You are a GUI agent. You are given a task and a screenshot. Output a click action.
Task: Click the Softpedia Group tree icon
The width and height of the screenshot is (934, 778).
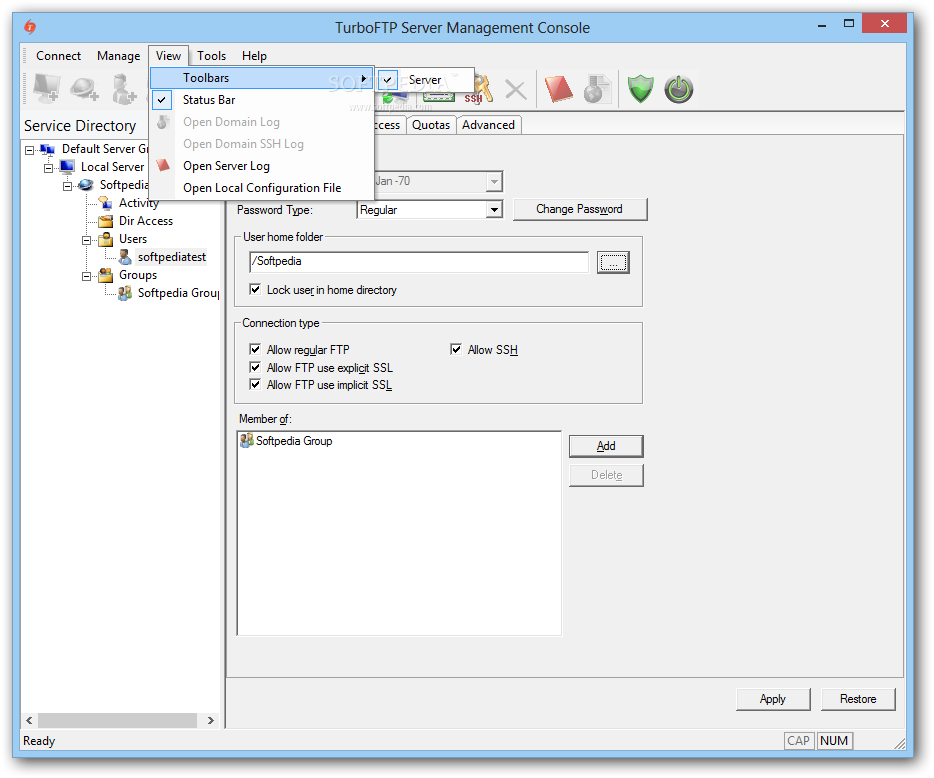(x=124, y=293)
